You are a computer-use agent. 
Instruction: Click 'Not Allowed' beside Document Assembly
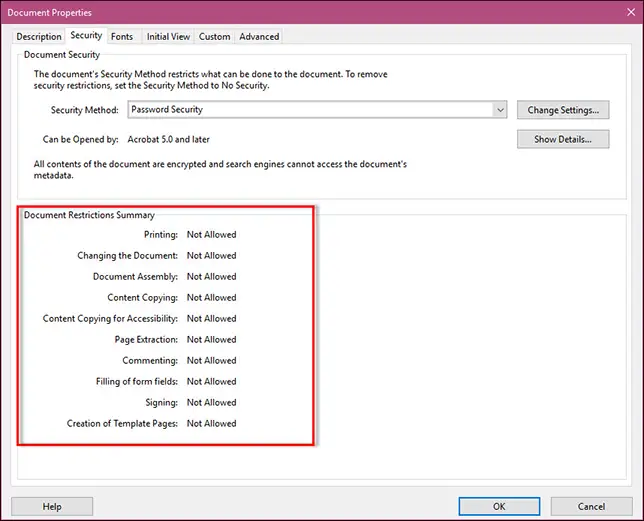coord(212,276)
